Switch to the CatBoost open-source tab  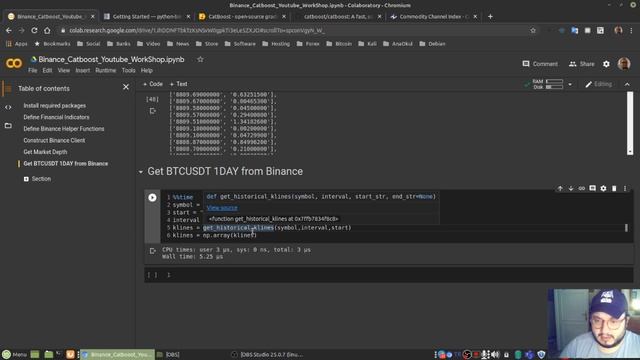click(x=241, y=17)
